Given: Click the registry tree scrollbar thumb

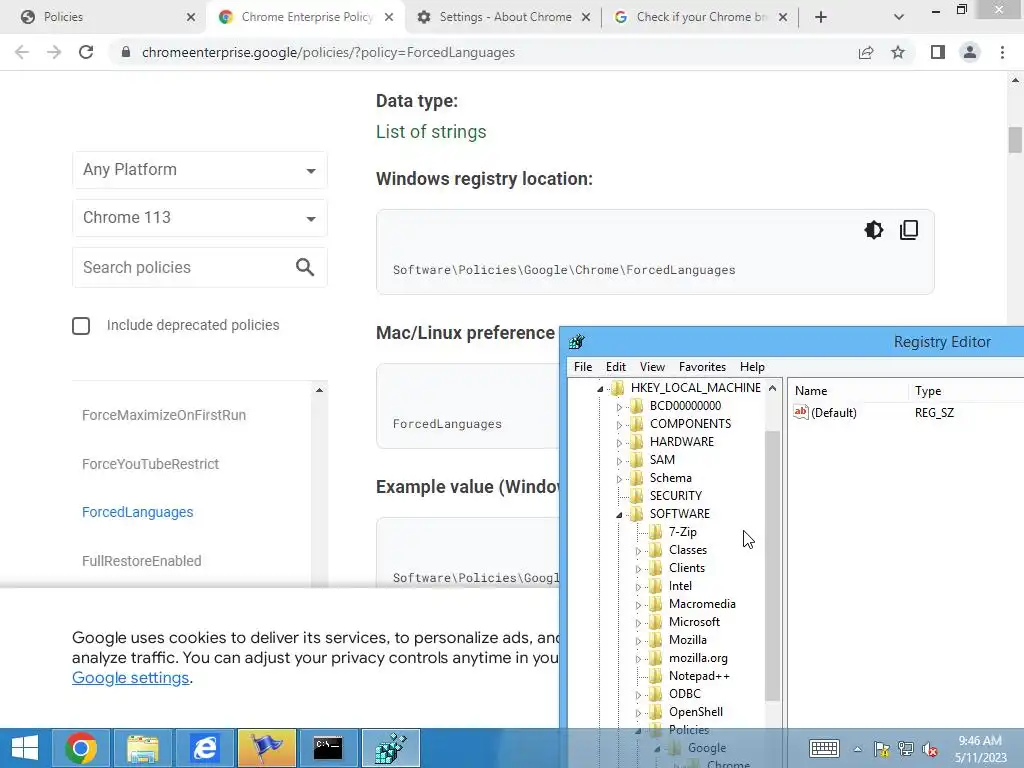Looking at the screenshot, I should (x=773, y=566).
